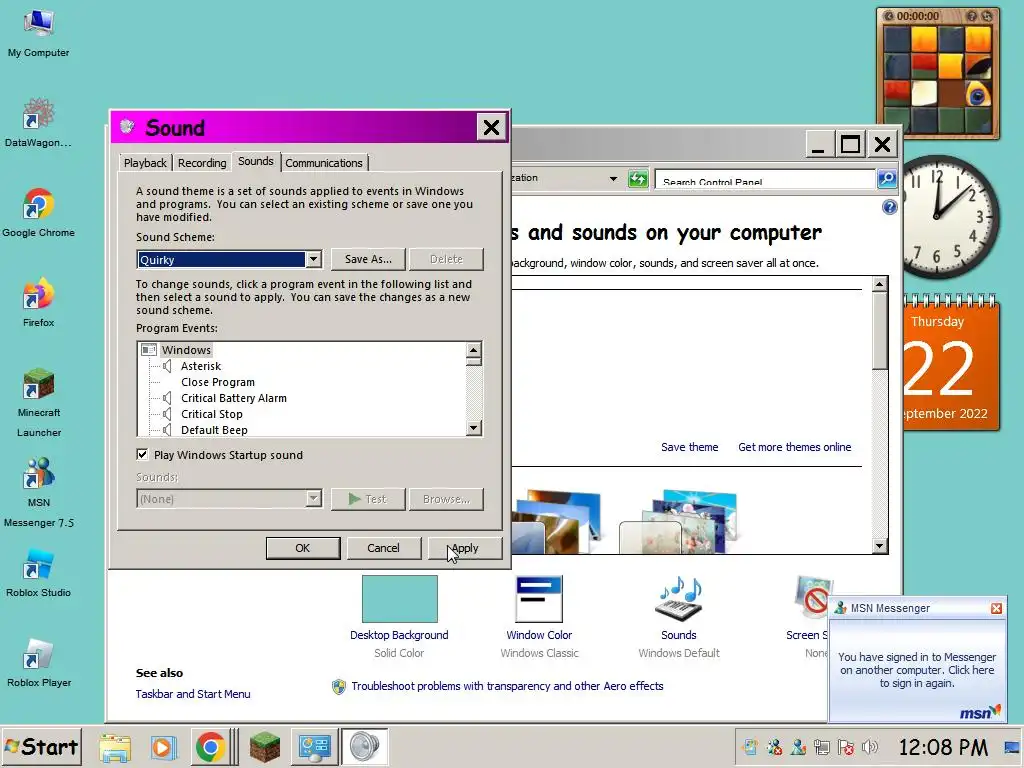
Task: Open the address bar history dropdown arrow
Action: [x=613, y=178]
